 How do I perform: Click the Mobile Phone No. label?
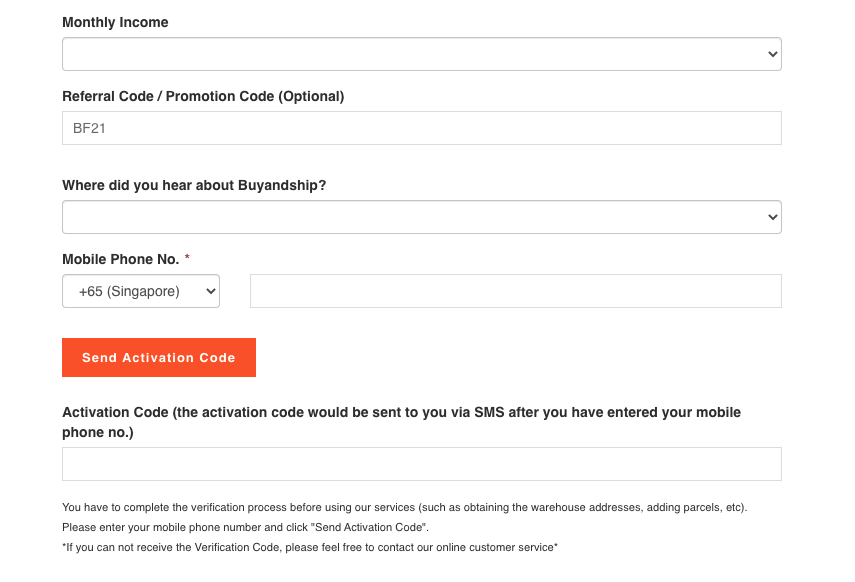(x=121, y=259)
